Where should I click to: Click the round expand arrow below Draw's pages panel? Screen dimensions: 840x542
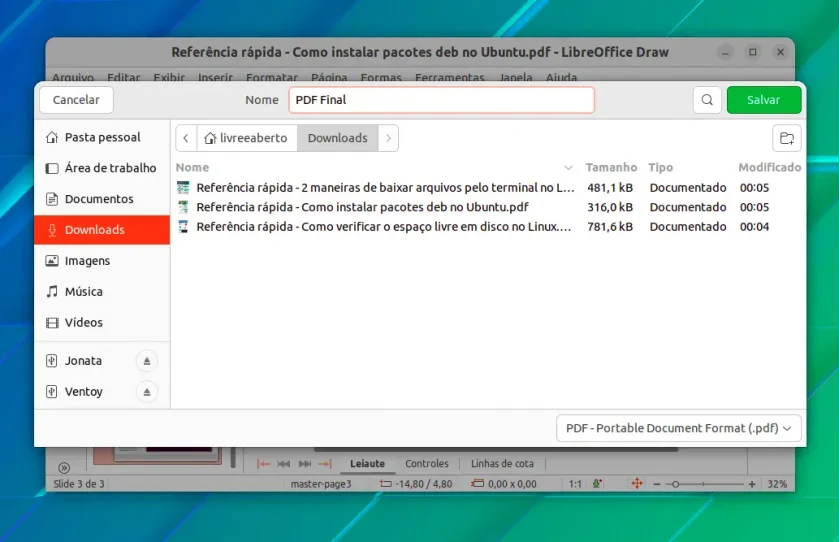tap(64, 468)
